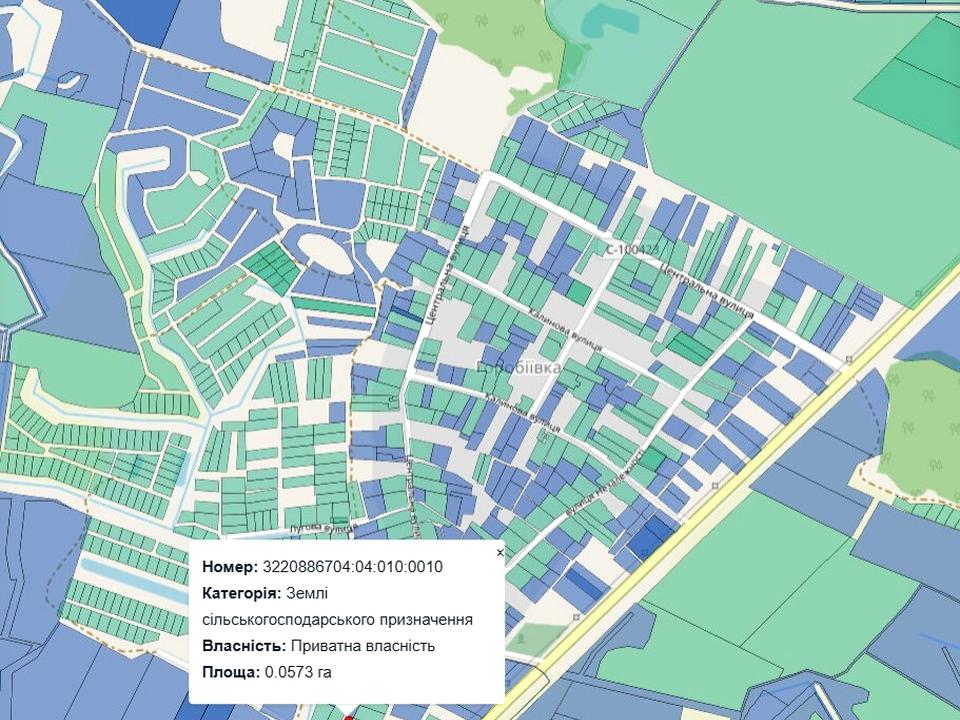960x720 pixels.
Task: Click the Категорія label in popup
Action: [241, 593]
